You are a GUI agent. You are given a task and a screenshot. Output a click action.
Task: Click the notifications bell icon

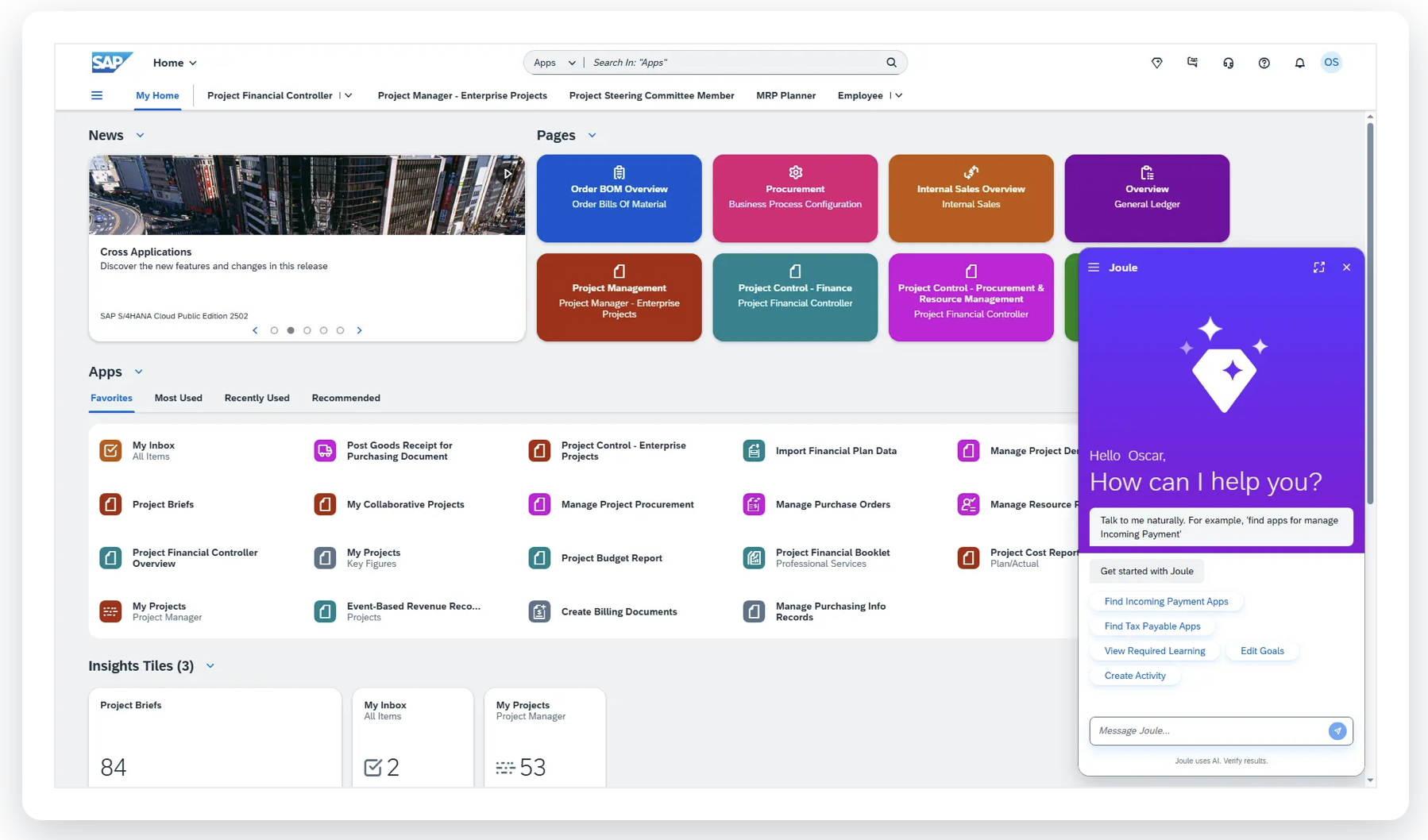[1299, 63]
